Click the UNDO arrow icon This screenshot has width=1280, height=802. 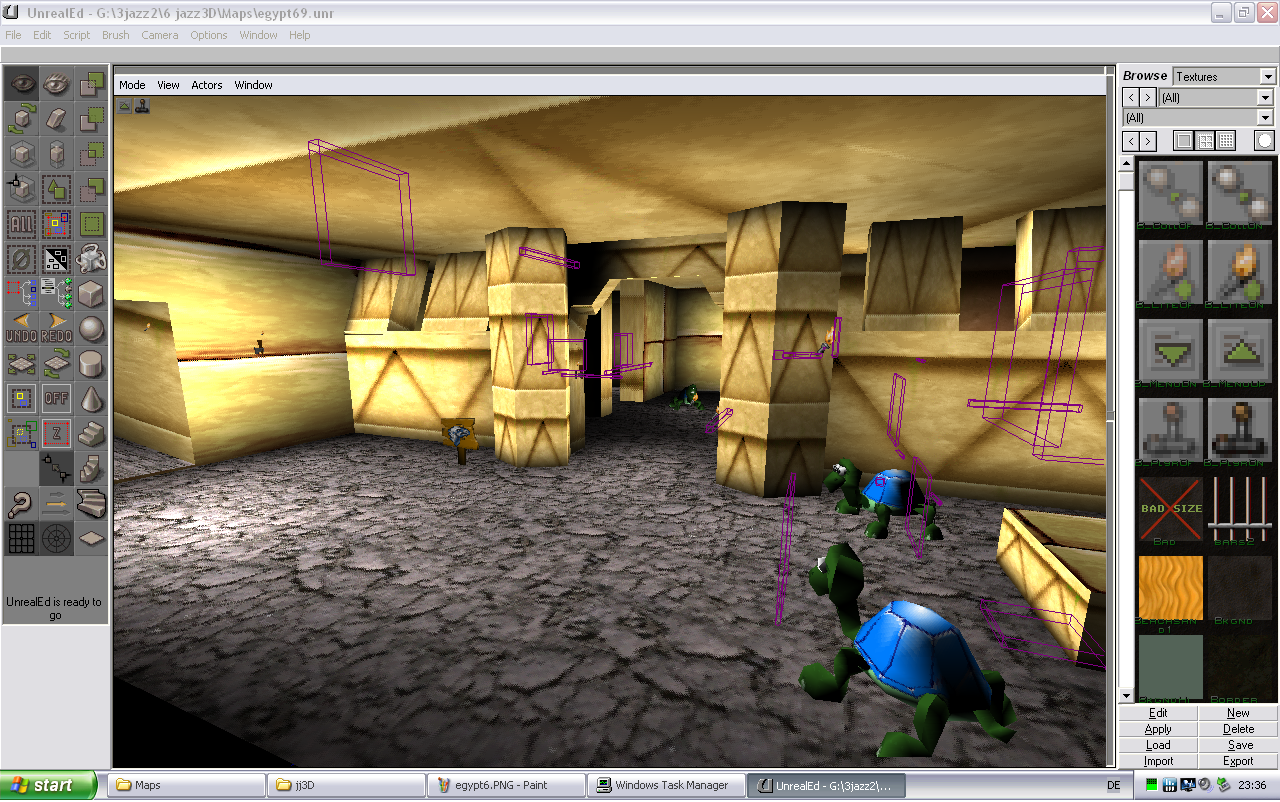[x=21, y=329]
